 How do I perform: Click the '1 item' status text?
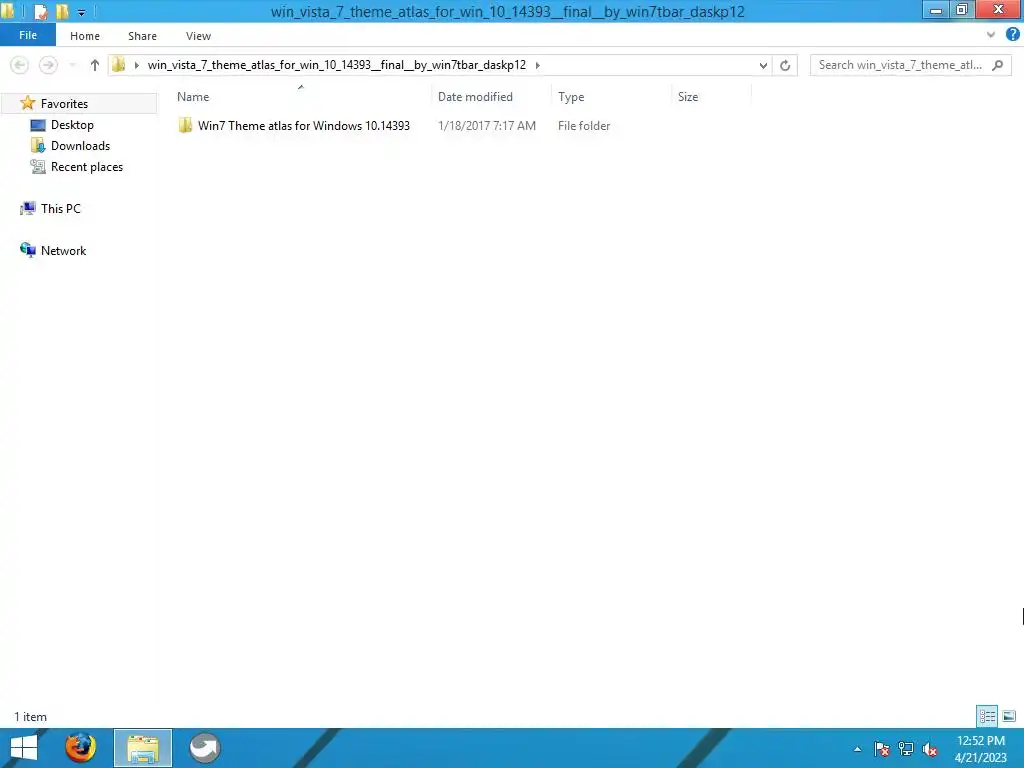31,716
